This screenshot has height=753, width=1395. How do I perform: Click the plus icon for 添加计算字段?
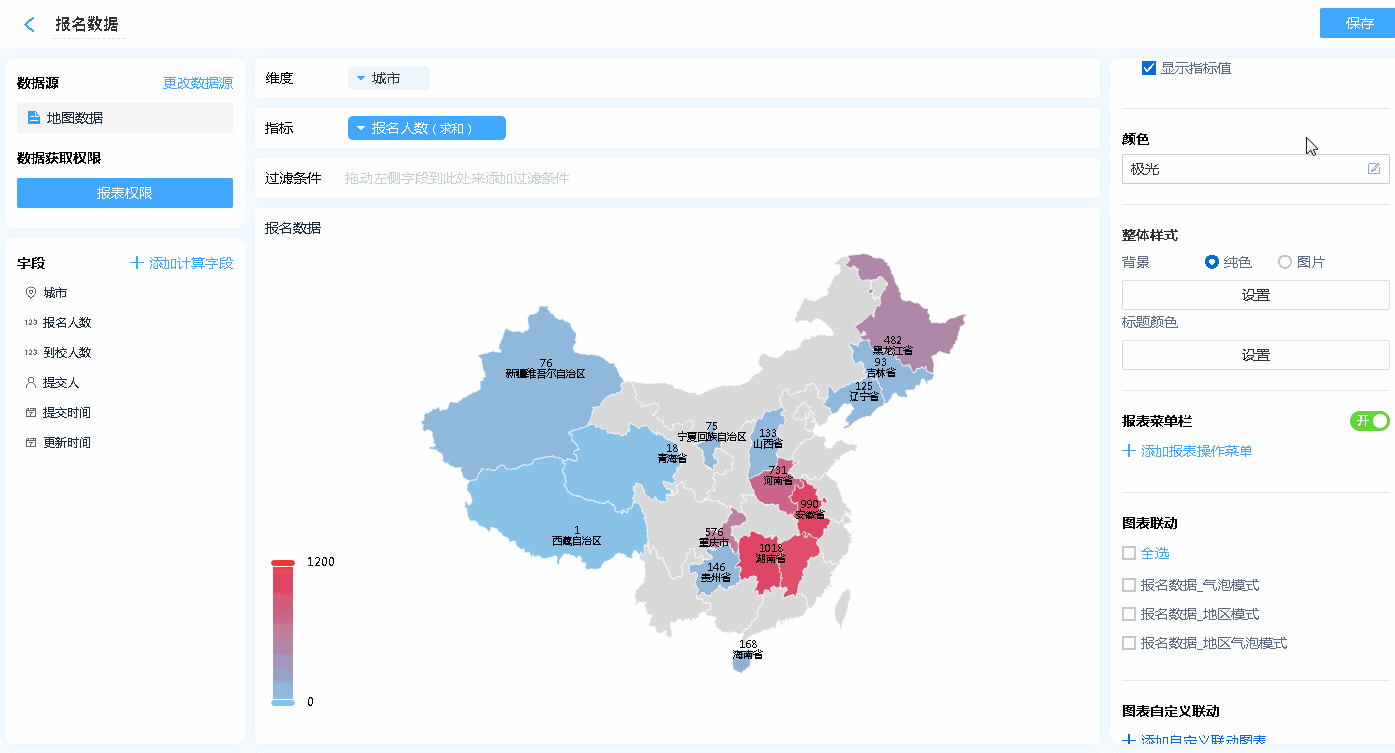[x=137, y=263]
